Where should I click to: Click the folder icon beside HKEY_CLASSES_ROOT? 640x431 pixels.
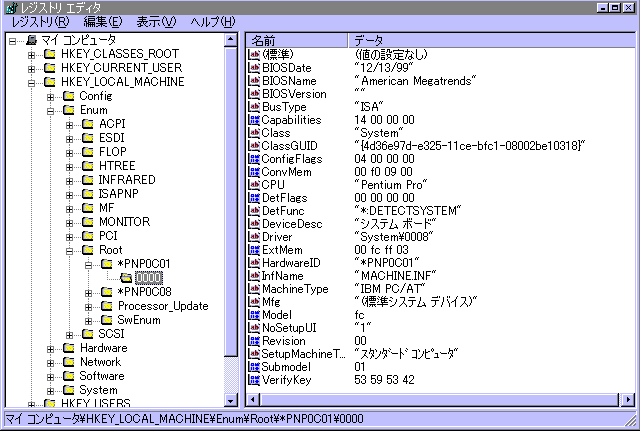point(50,53)
